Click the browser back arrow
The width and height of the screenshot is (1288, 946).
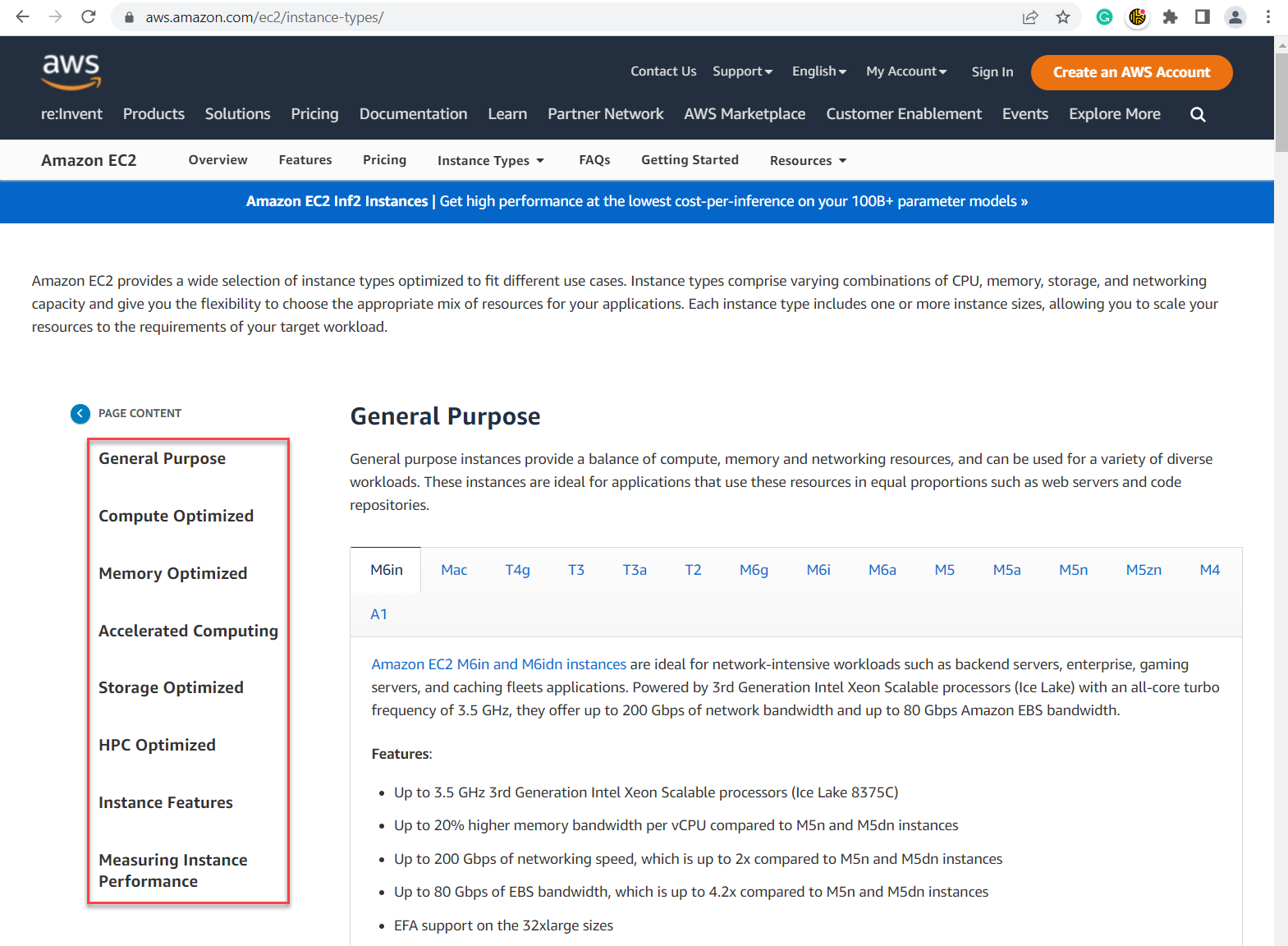coord(23,16)
